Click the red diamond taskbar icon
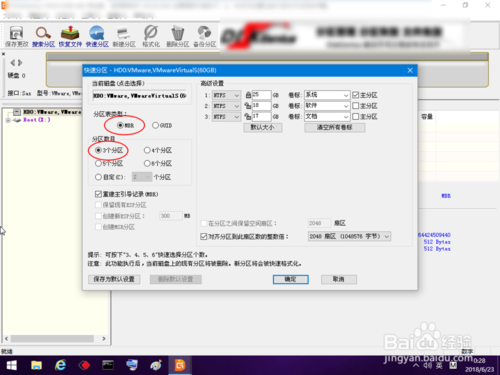 [84, 365]
